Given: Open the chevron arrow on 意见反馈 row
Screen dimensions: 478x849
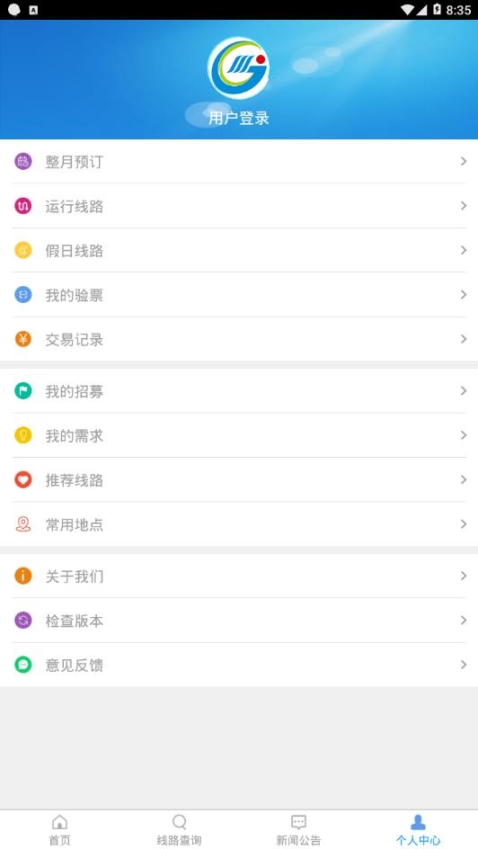Looking at the screenshot, I should (x=463, y=665).
